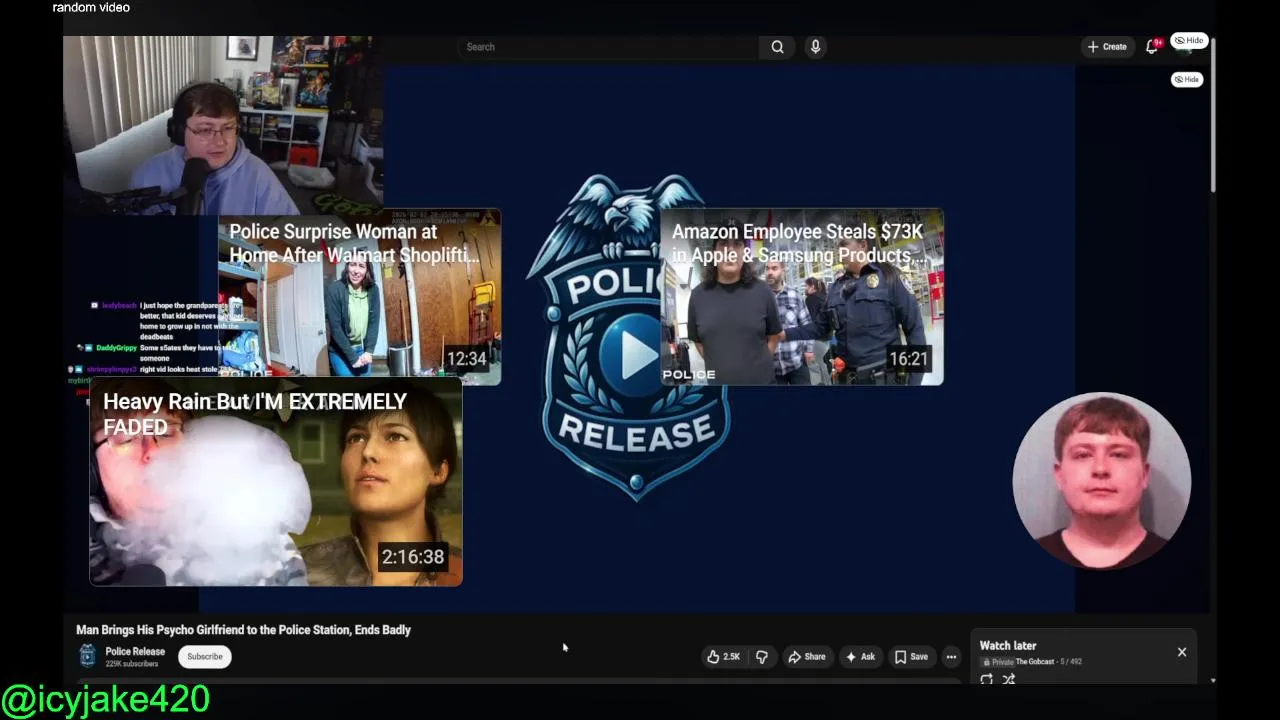Like the video with 2.5K thumbs-up

(723, 657)
